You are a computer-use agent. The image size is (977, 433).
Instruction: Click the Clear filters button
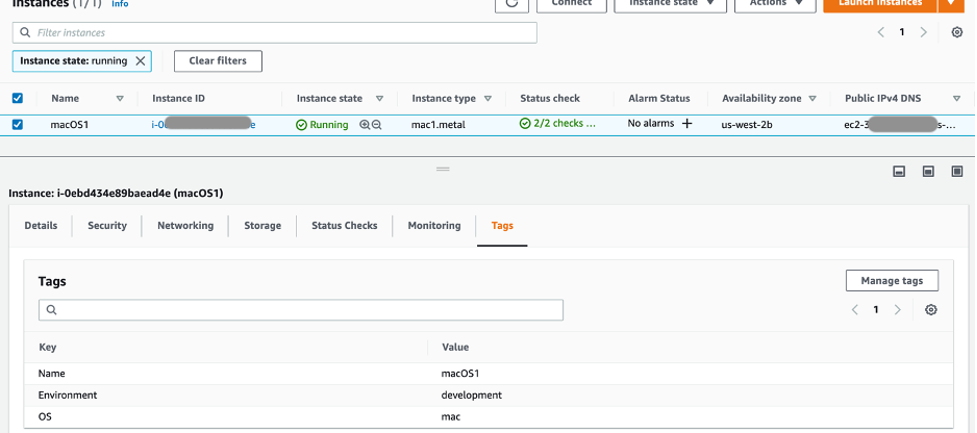[217, 61]
